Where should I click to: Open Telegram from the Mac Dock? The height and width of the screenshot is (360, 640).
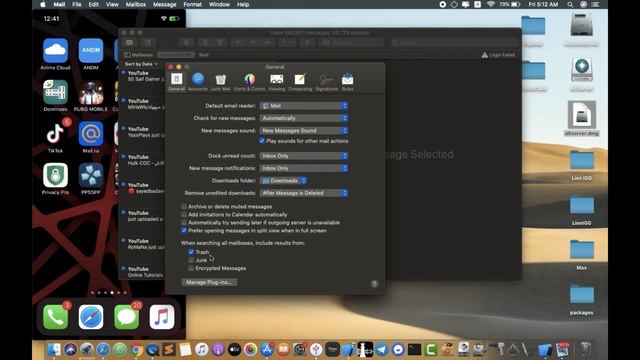click(x=381, y=349)
